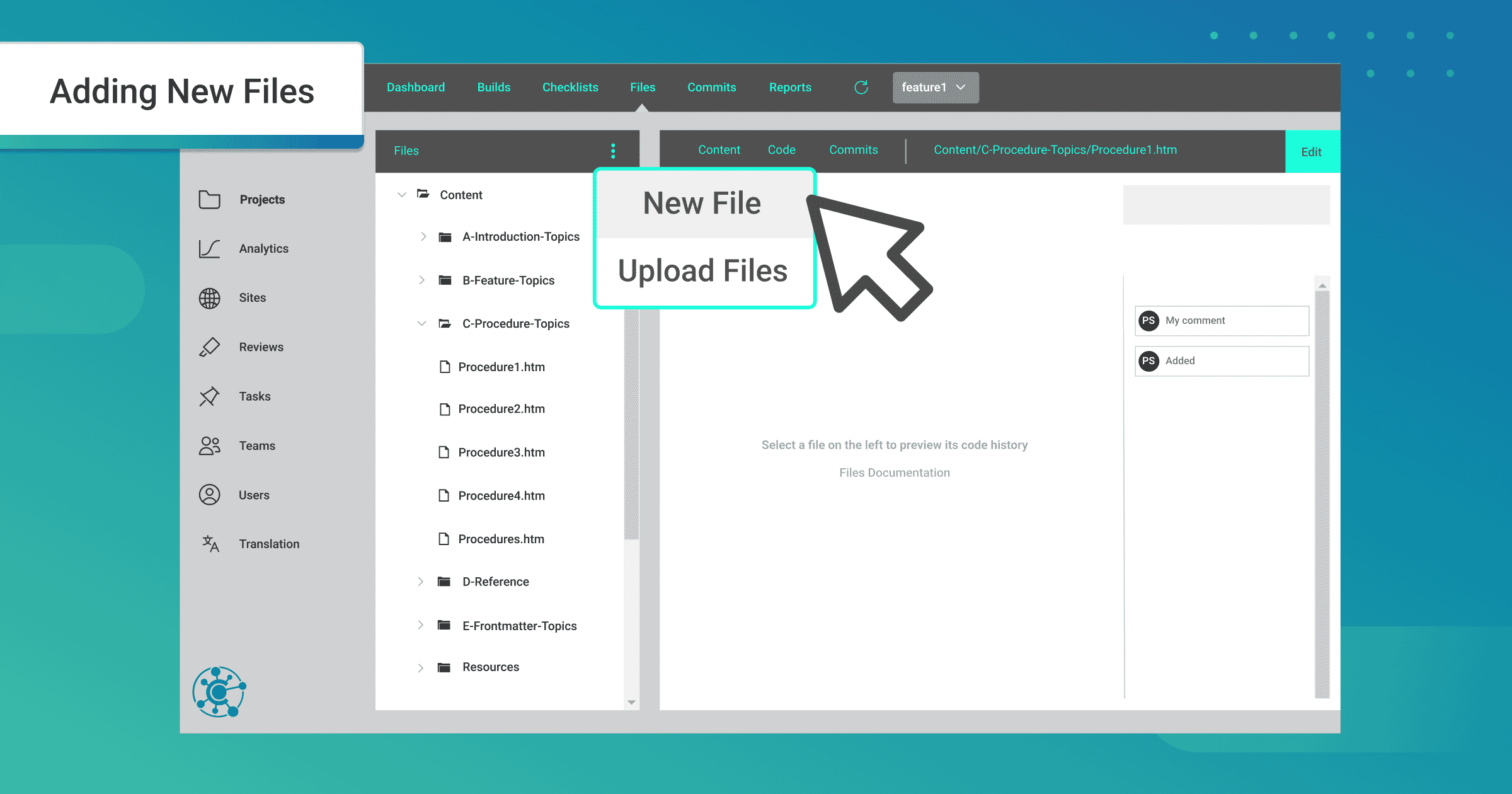Open the Reviews section
This screenshot has height=794, width=1512.
(210, 347)
